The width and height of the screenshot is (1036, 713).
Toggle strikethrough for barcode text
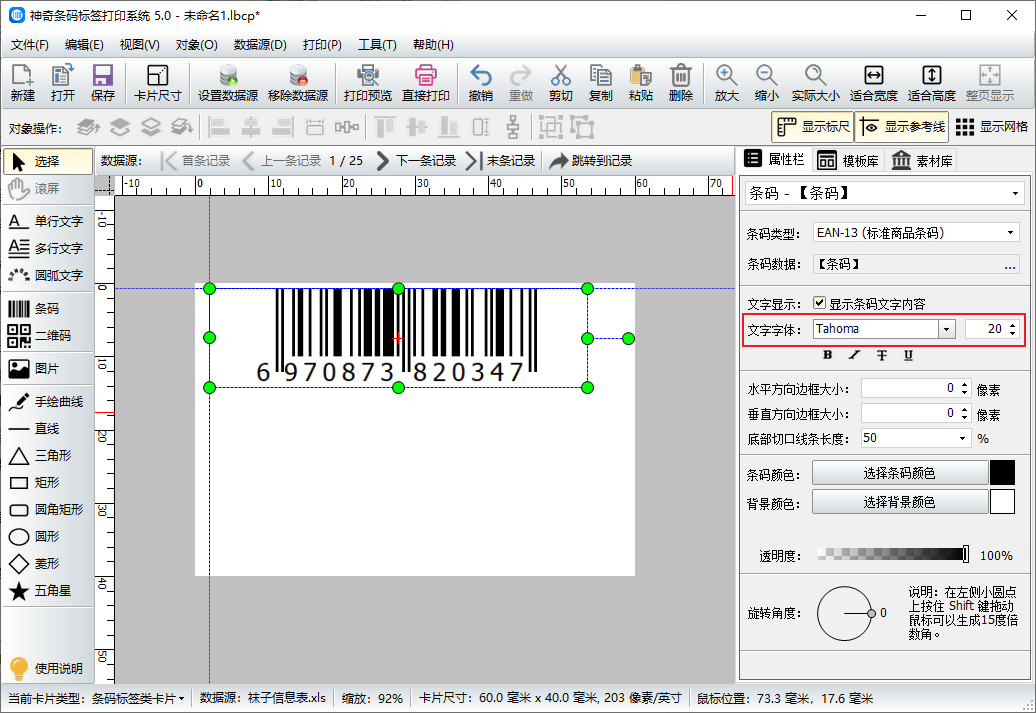point(881,355)
